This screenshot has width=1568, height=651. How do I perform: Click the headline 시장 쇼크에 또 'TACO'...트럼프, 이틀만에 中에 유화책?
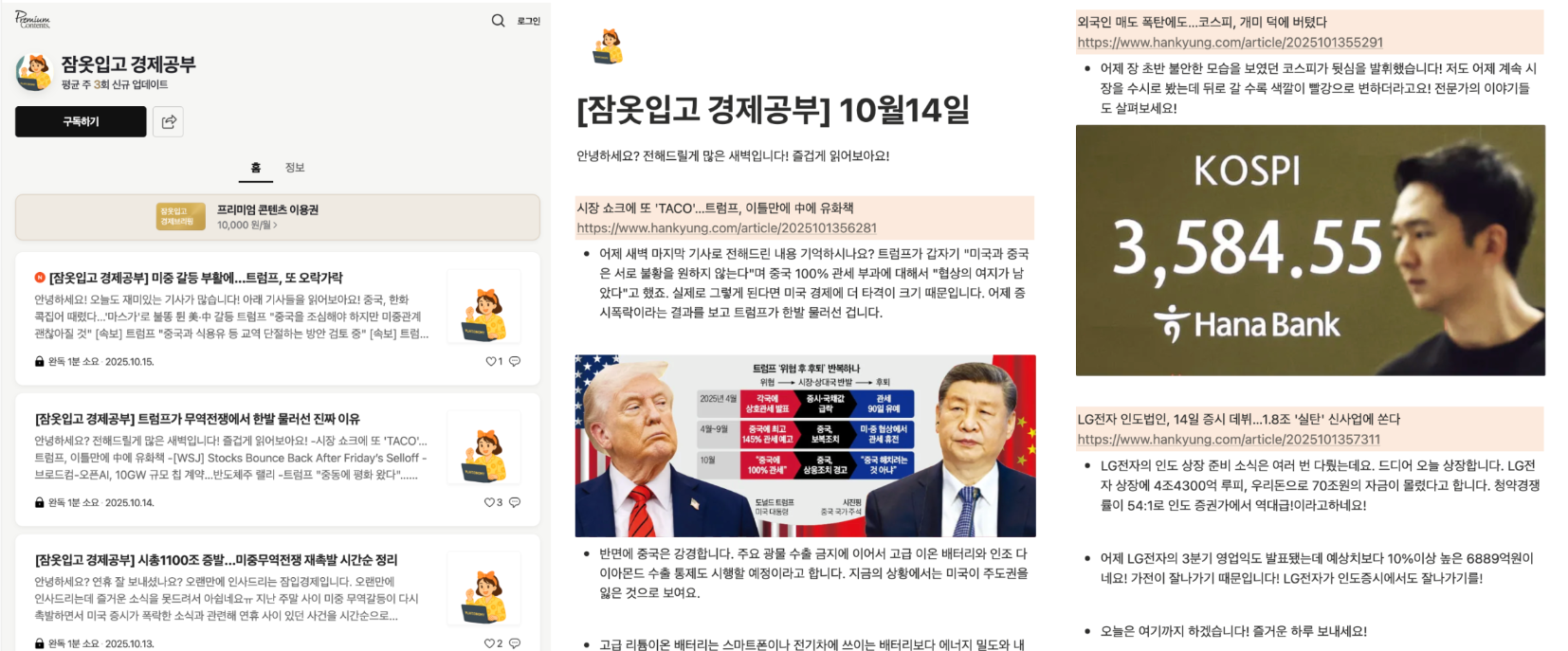coord(715,208)
